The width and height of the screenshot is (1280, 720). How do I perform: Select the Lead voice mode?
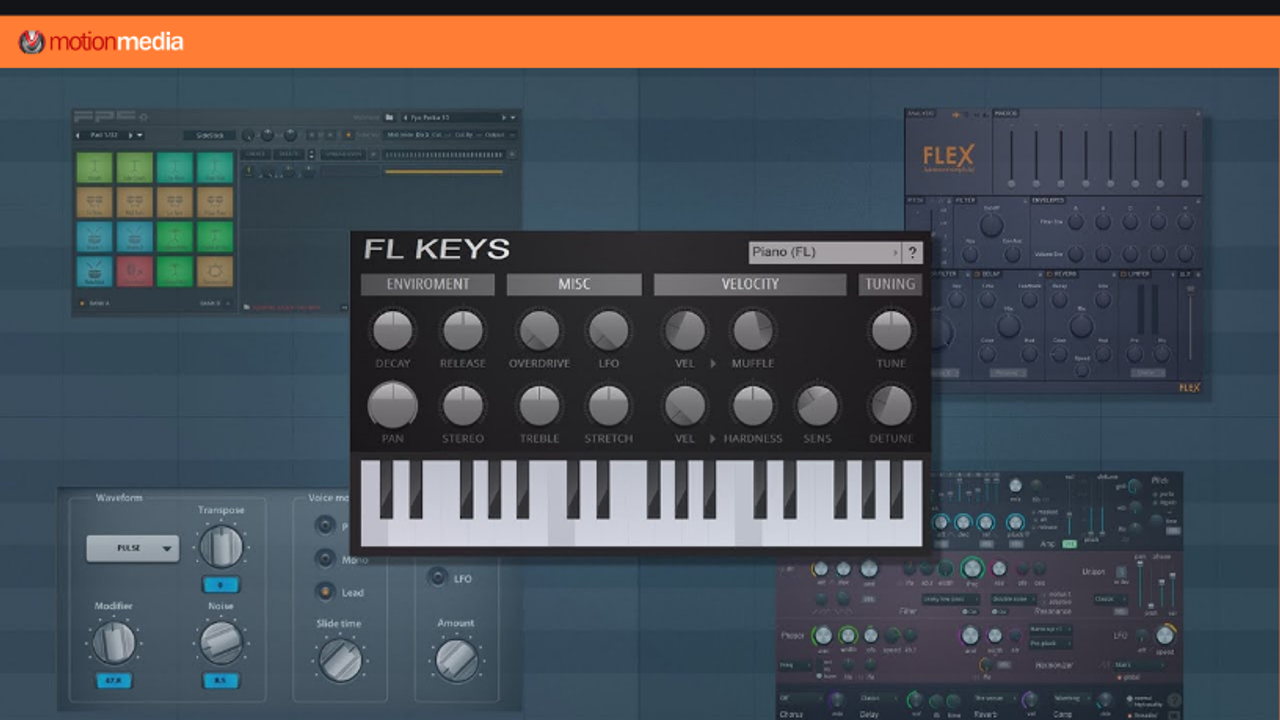pos(325,592)
